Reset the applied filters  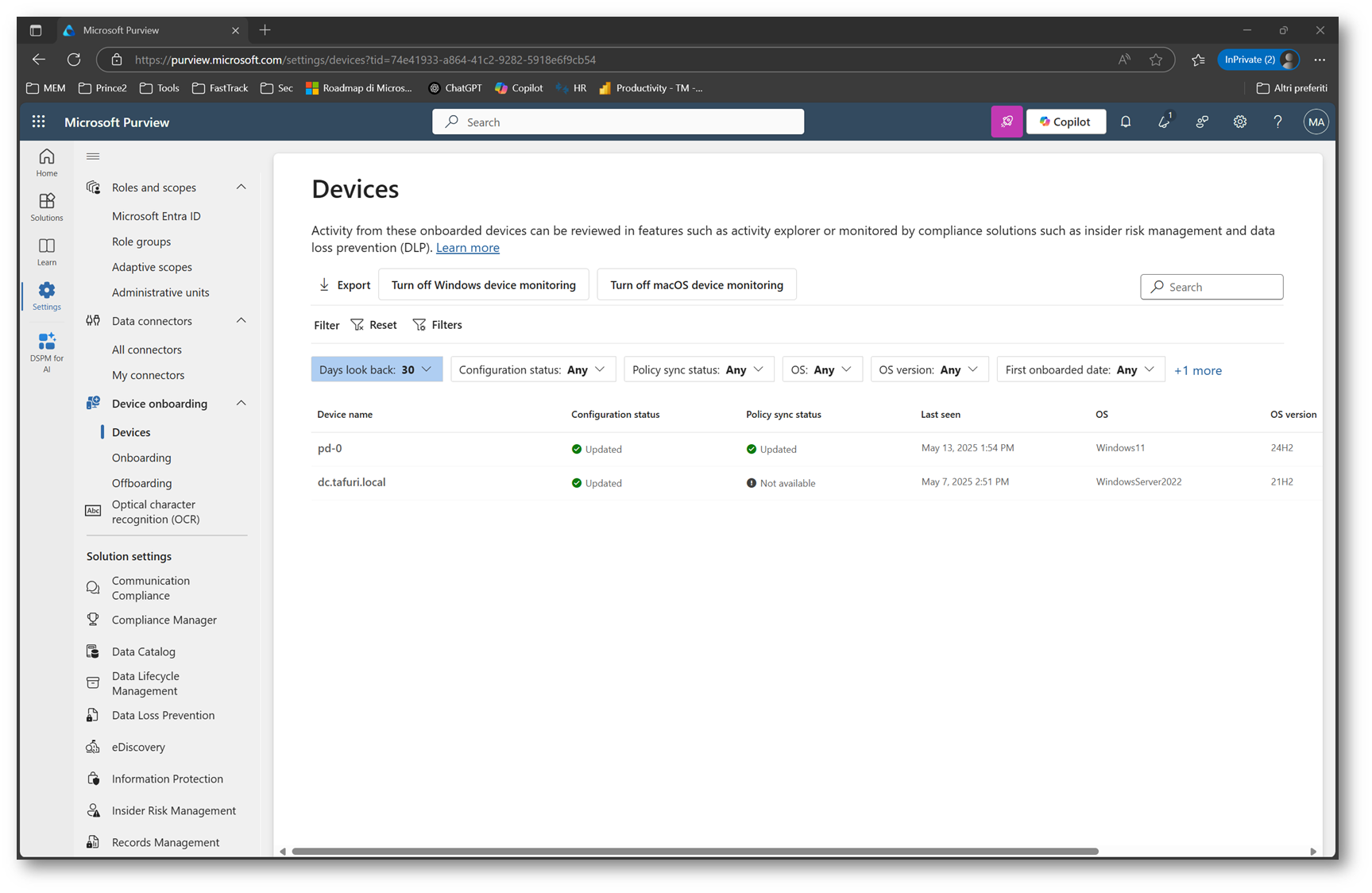373,325
